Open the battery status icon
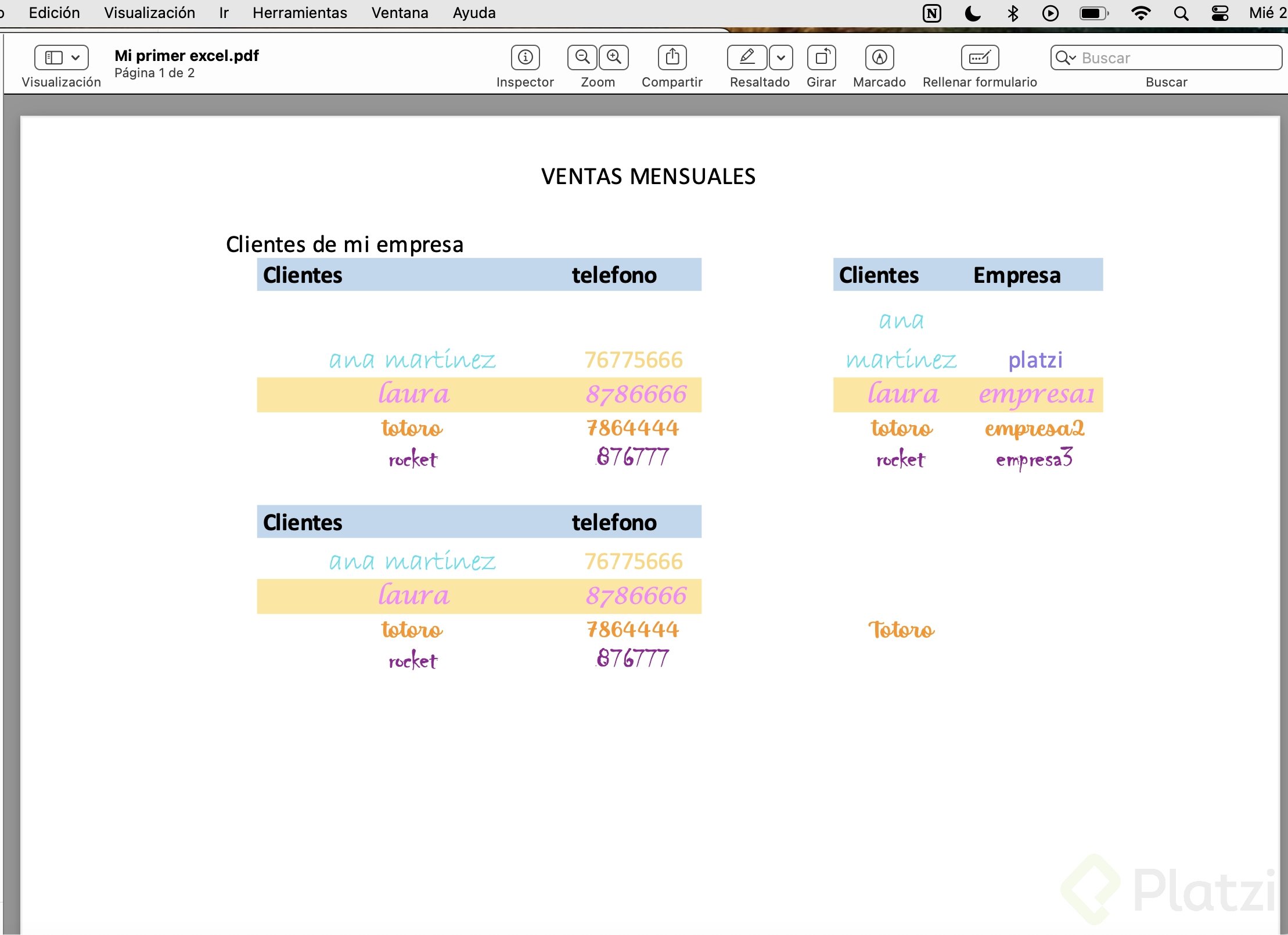The width and height of the screenshot is (1288, 935). pos(1094,13)
